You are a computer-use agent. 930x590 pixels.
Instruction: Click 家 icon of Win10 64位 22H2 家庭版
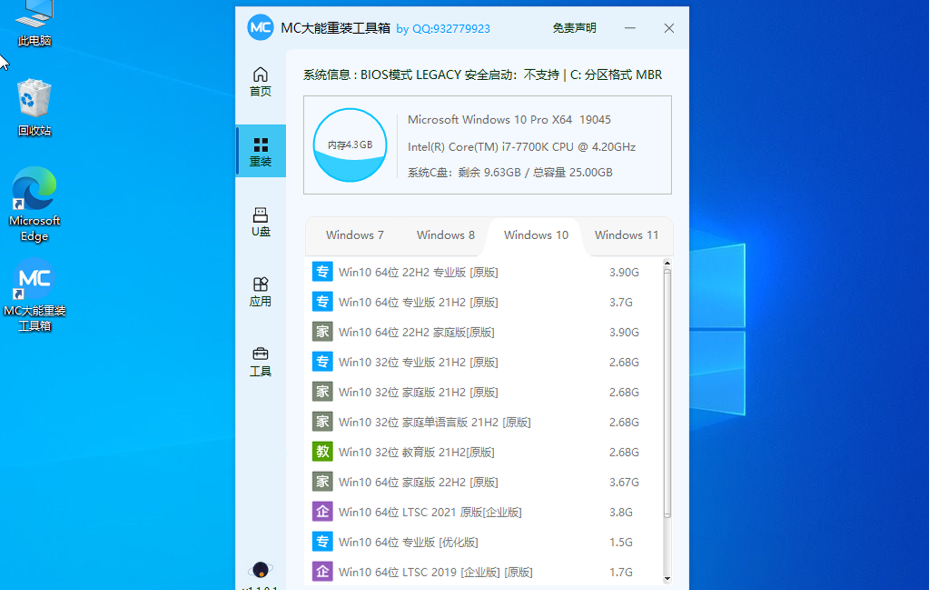pyautogui.click(x=323, y=331)
